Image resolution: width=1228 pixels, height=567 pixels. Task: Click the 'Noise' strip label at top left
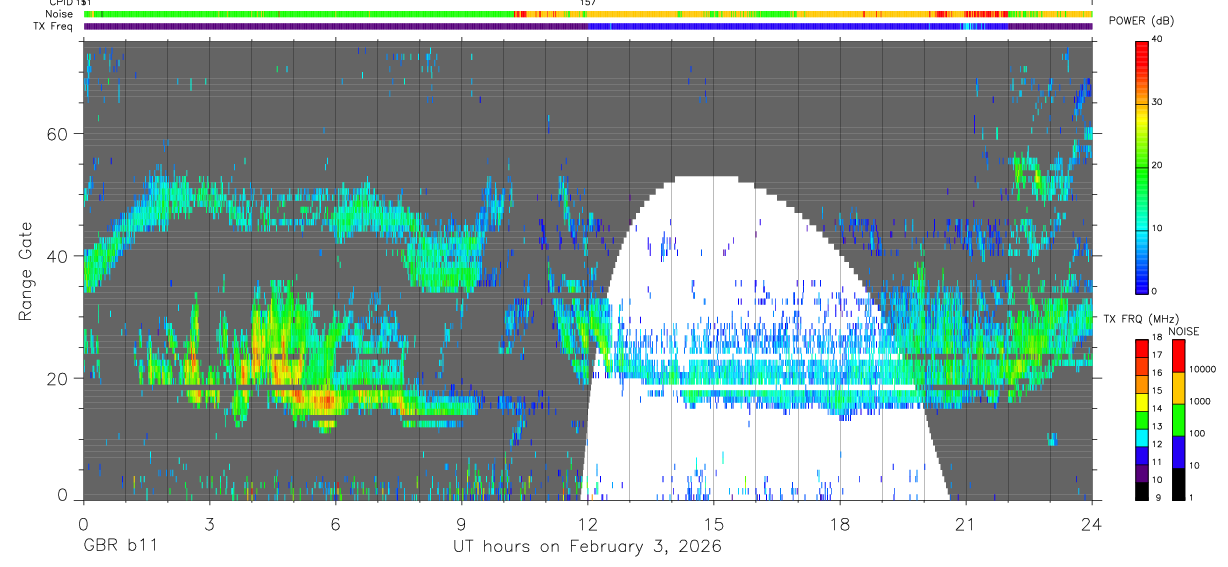coord(59,14)
